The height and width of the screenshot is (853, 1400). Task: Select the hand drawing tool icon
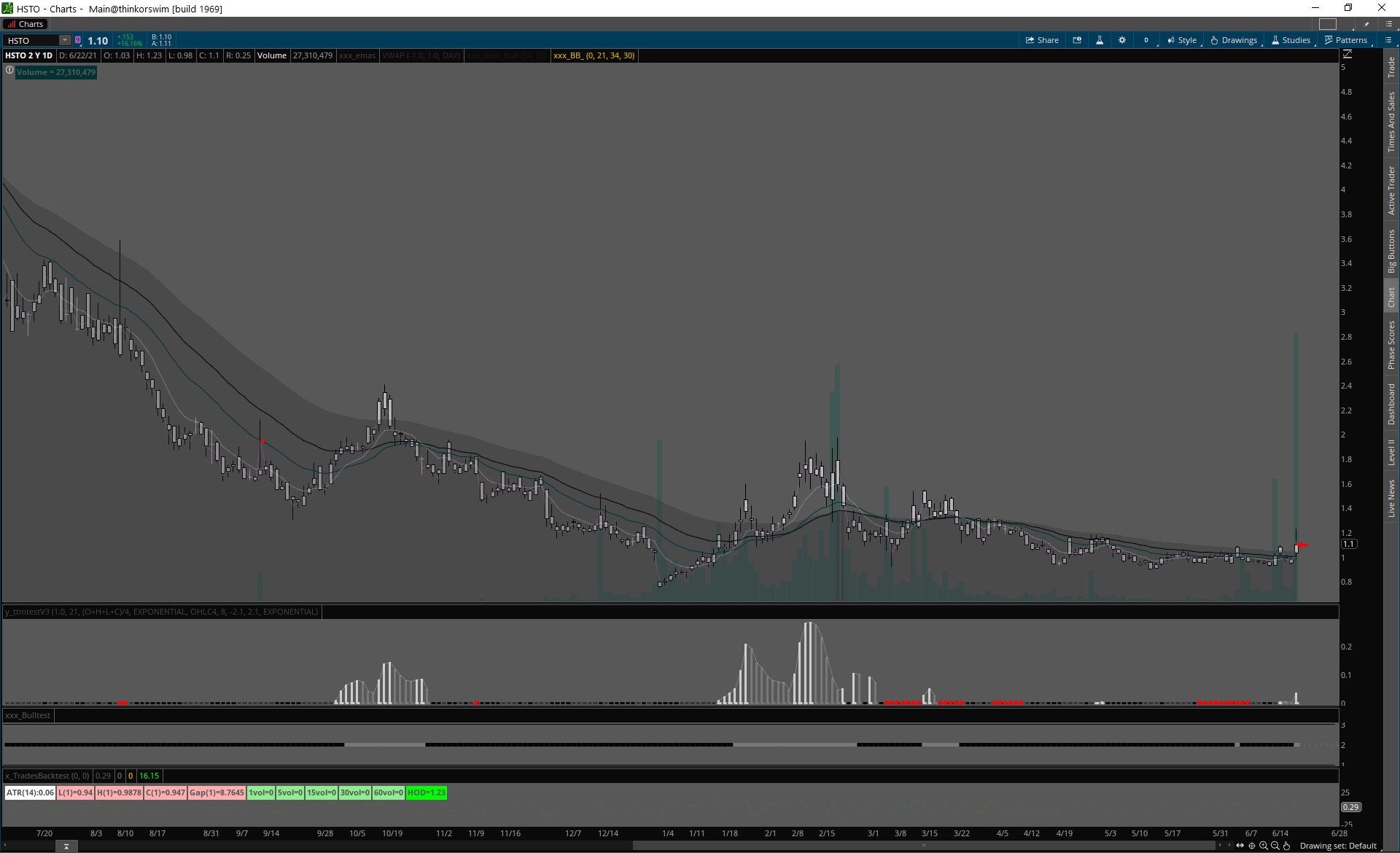pyautogui.click(x=1287, y=846)
